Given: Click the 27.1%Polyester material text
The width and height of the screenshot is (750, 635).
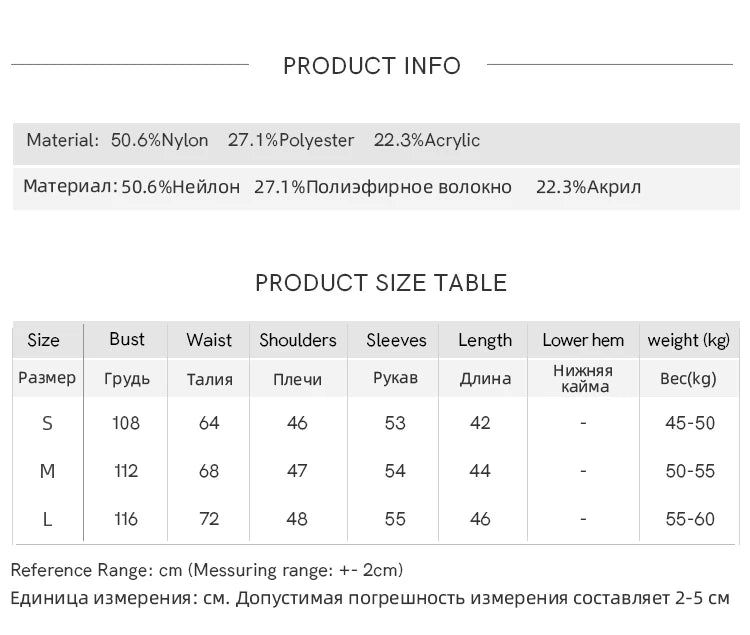Looking at the screenshot, I should (x=291, y=140).
